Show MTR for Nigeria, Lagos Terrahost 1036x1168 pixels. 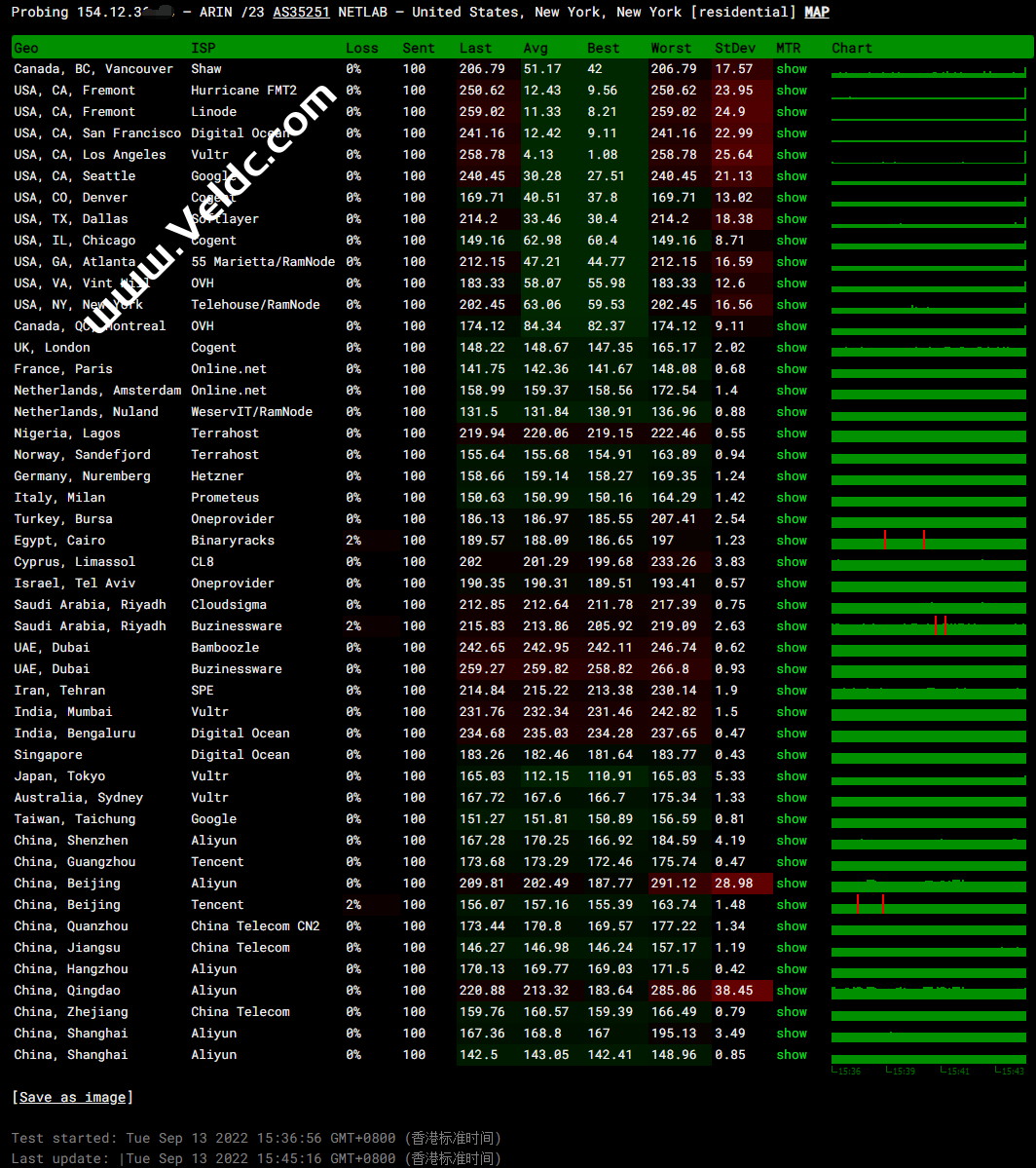coord(791,433)
